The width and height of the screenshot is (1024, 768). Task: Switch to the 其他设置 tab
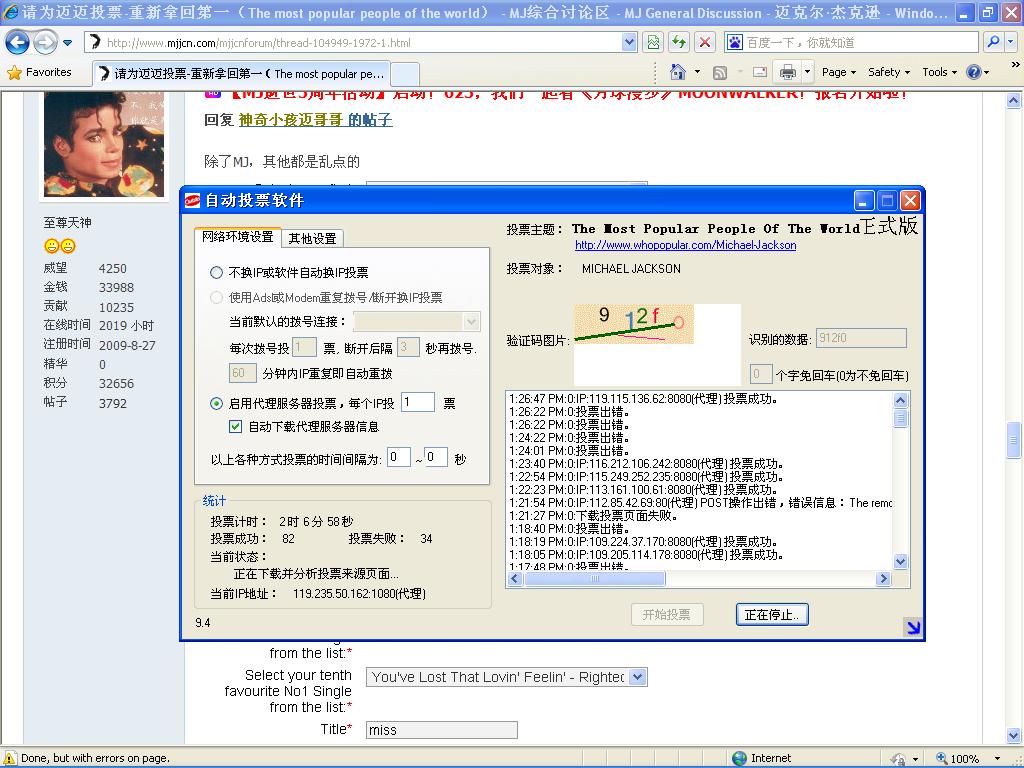312,238
